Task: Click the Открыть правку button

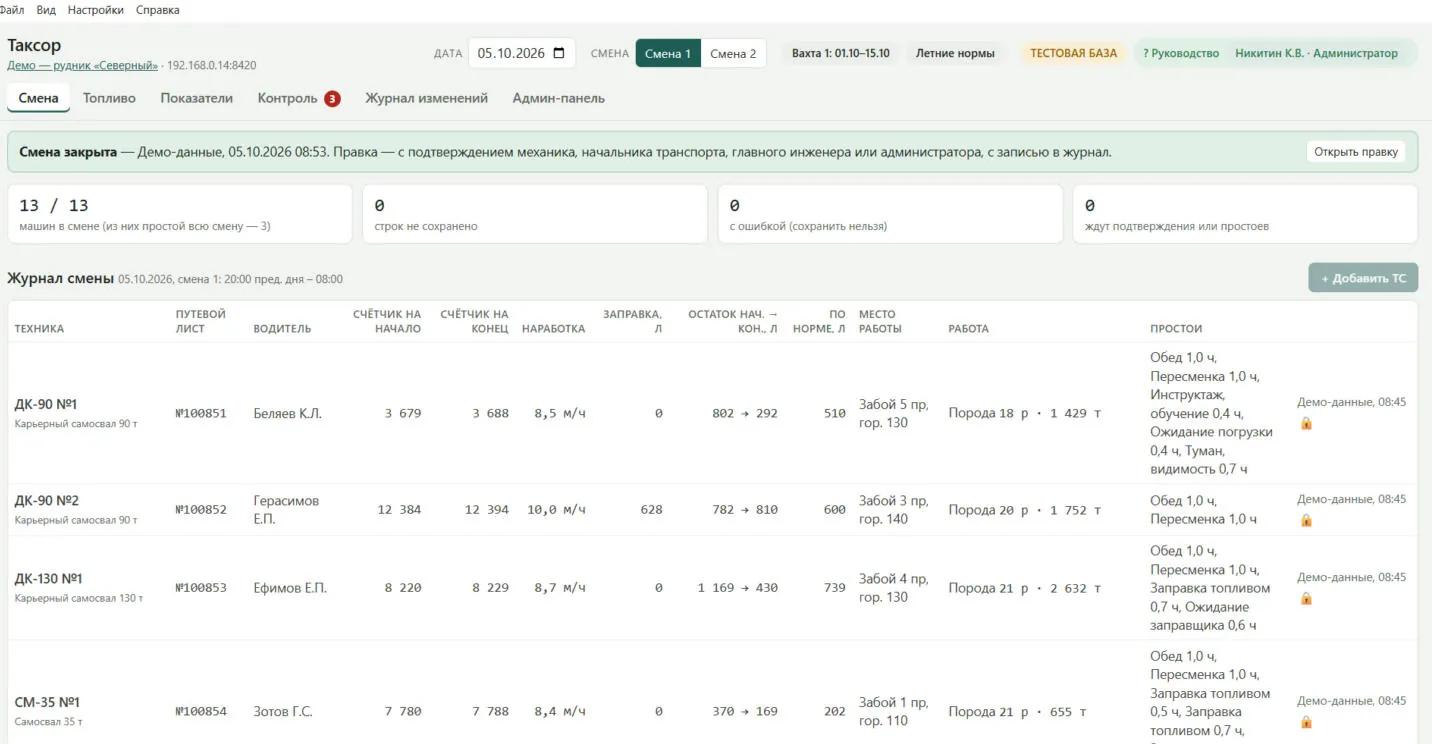Action: [1355, 152]
